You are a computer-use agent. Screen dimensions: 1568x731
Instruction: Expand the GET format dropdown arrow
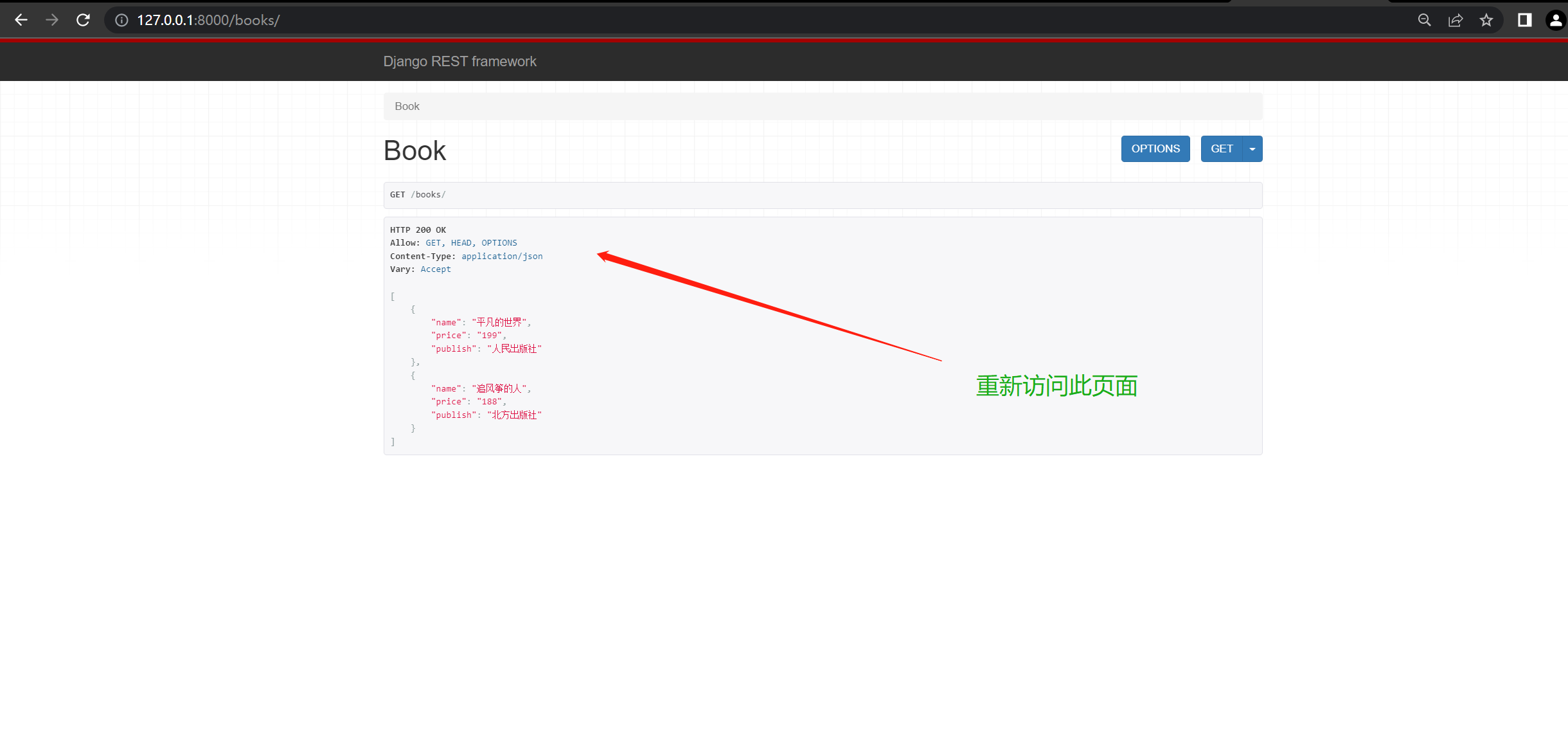(x=1252, y=149)
